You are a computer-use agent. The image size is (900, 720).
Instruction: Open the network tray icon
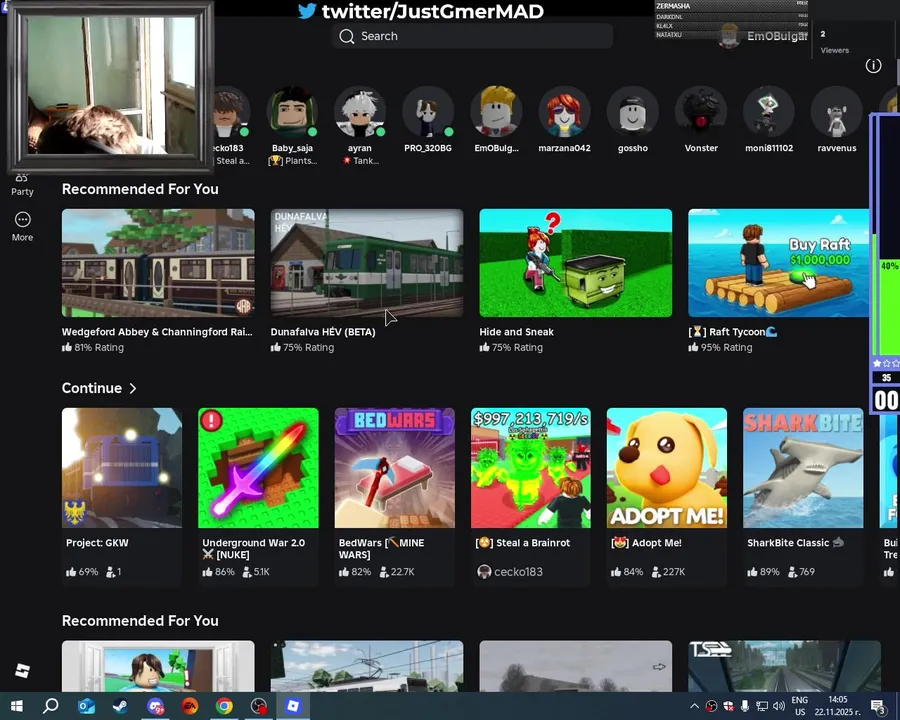pyautogui.click(x=762, y=706)
